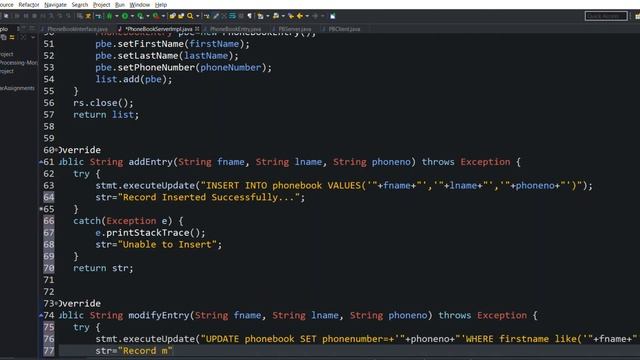The width and height of the screenshot is (640, 360).
Task: Launch Debug with the green bug icon
Action: [109, 16]
